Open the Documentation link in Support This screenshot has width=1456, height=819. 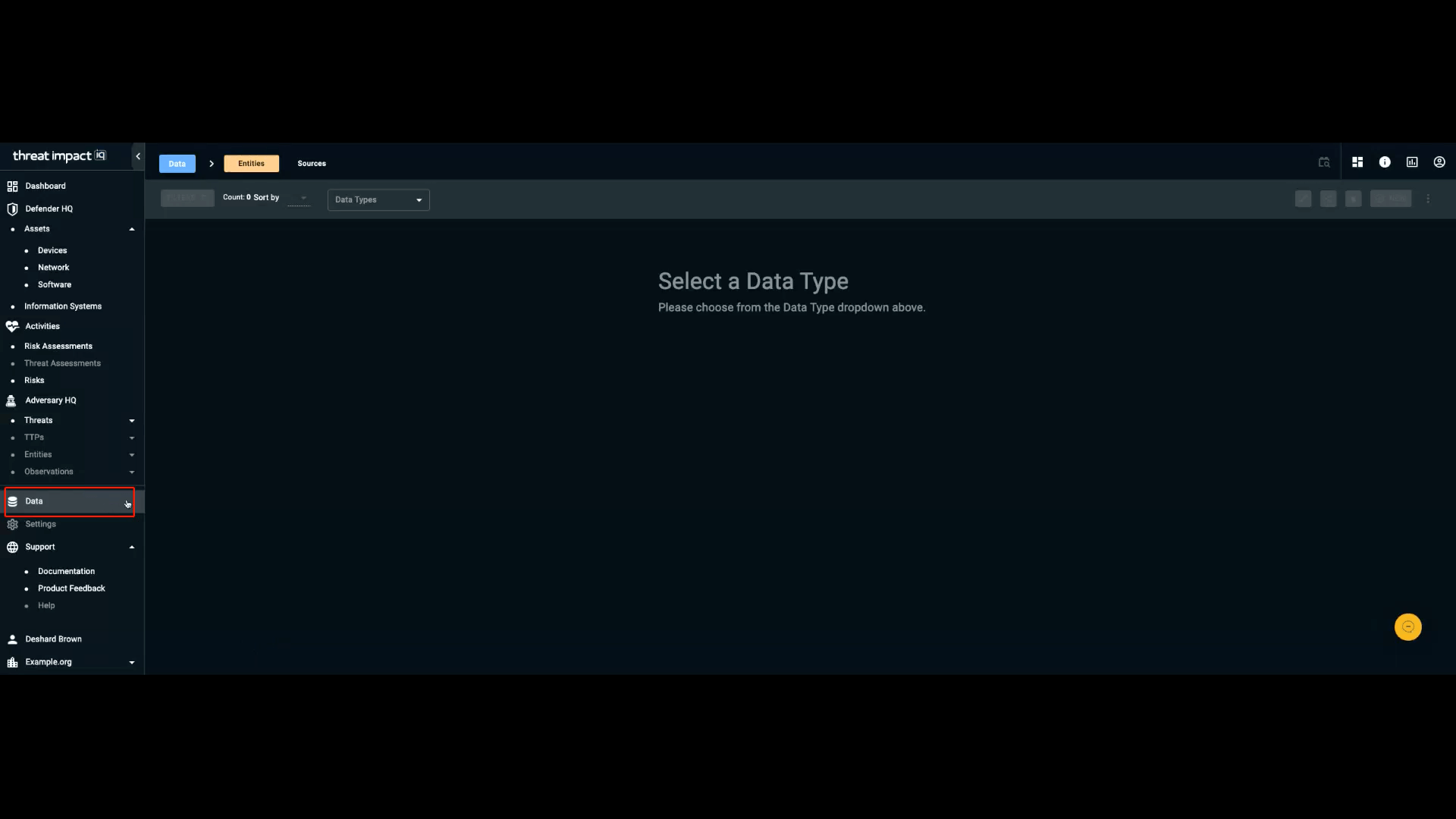click(66, 572)
